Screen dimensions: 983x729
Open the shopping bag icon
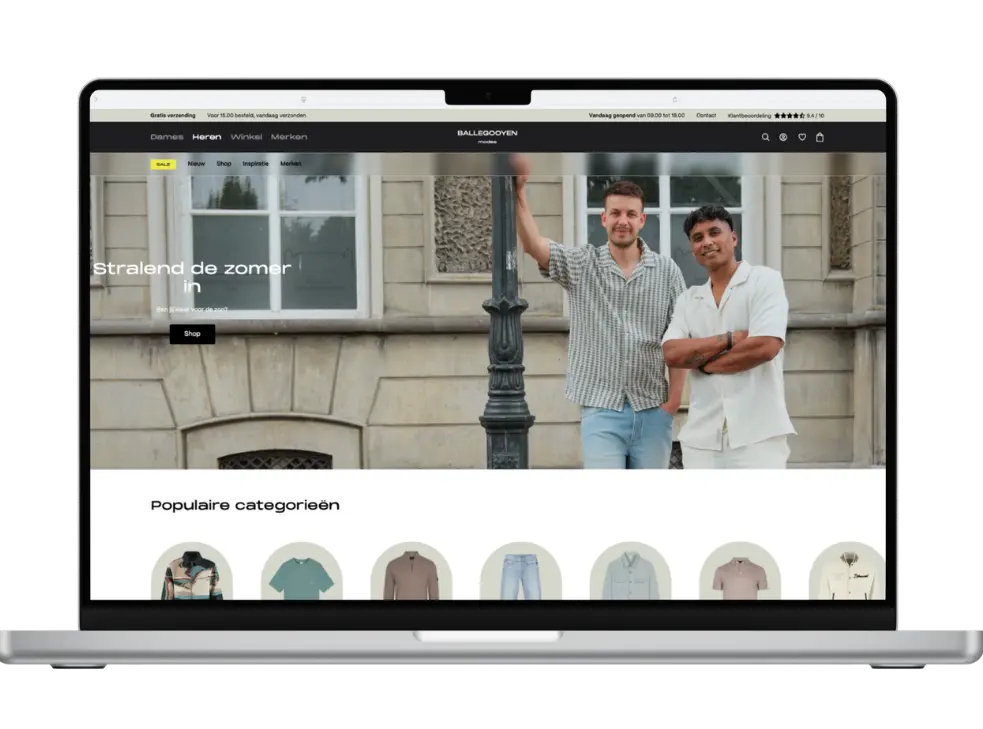point(819,137)
